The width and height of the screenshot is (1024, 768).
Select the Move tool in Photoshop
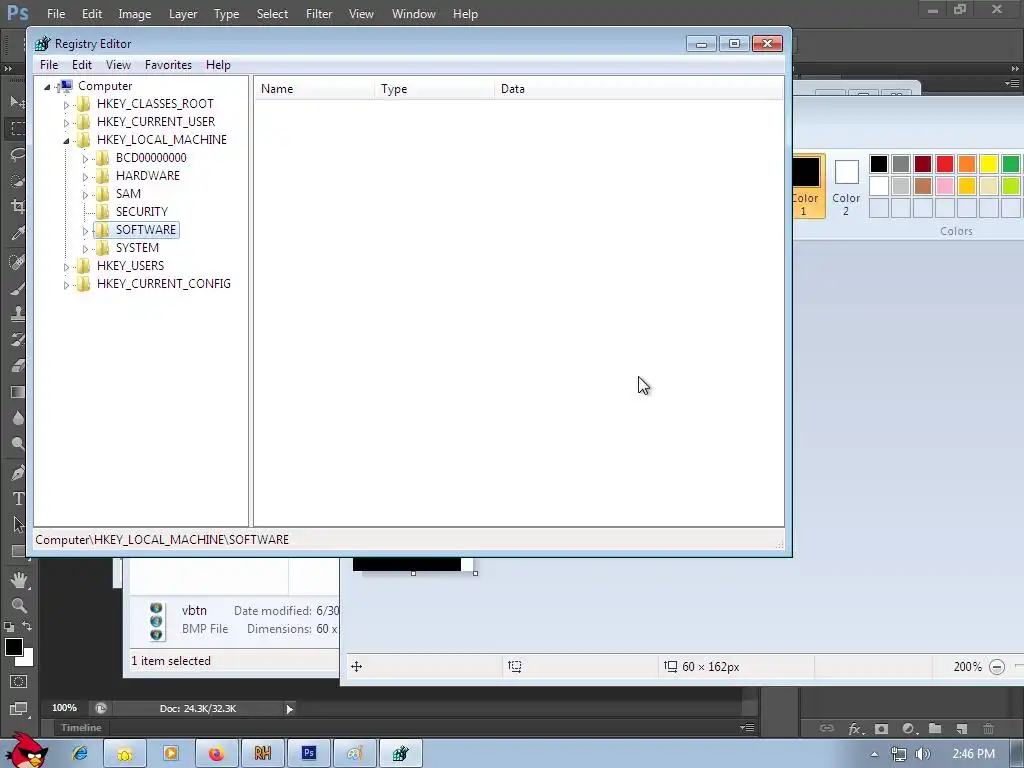coord(17,102)
